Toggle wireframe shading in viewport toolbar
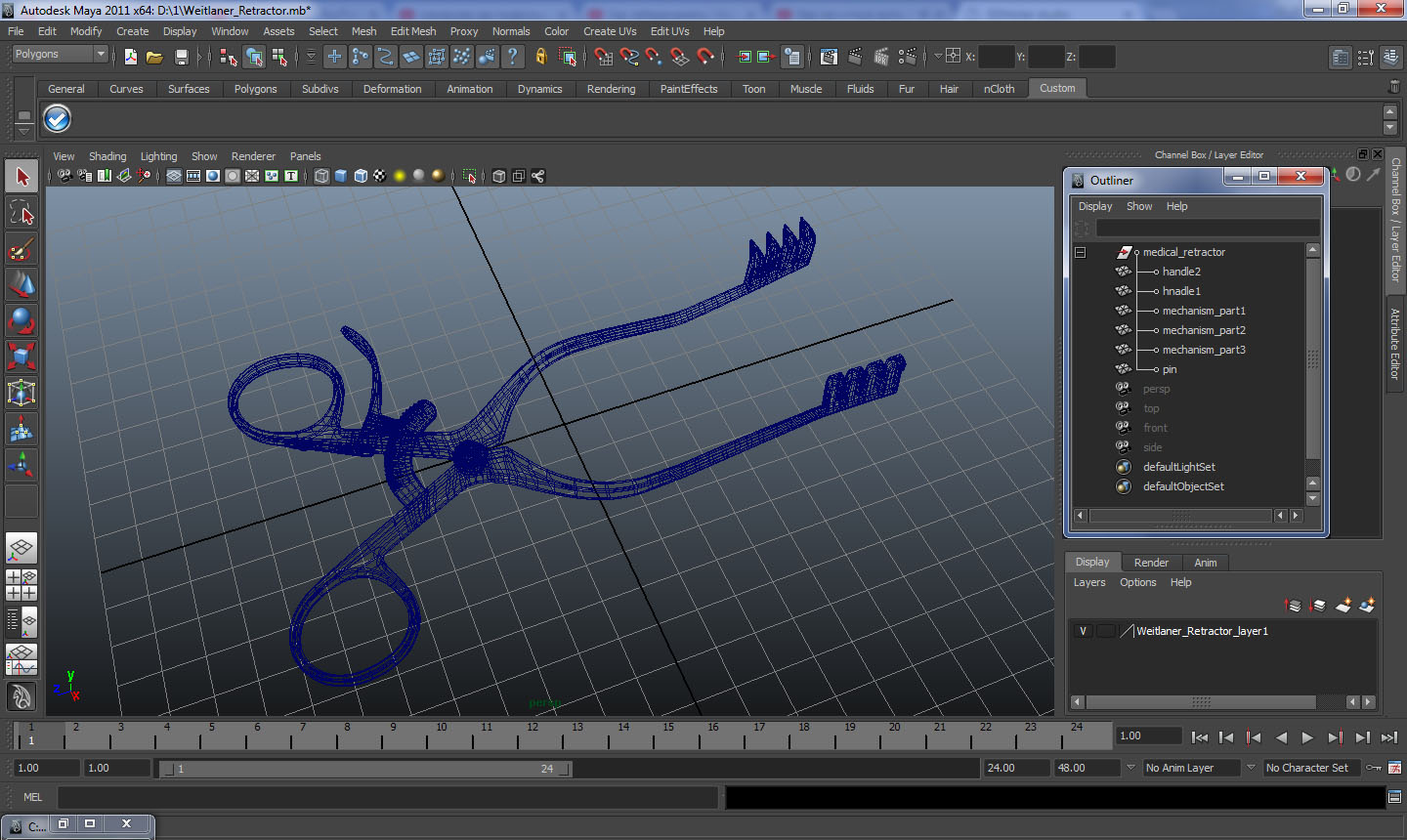 321,176
